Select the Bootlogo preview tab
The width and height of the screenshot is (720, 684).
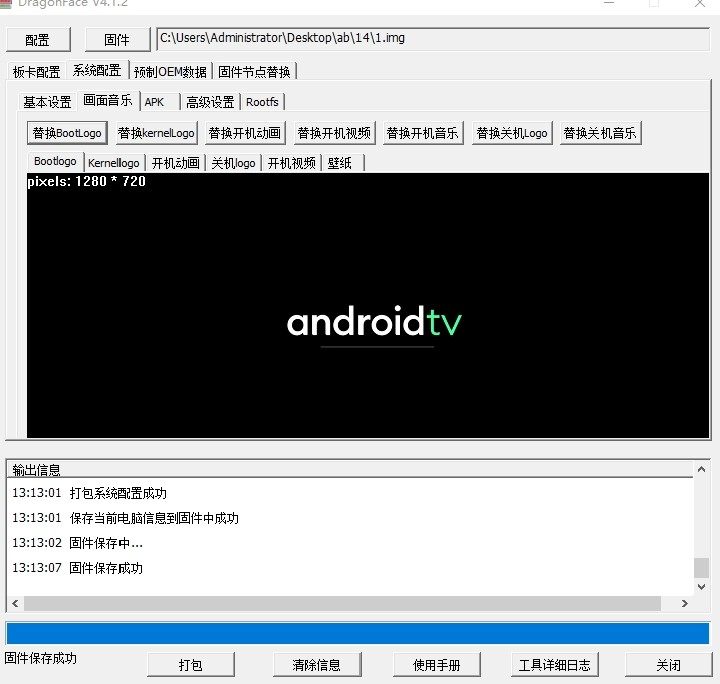click(55, 161)
